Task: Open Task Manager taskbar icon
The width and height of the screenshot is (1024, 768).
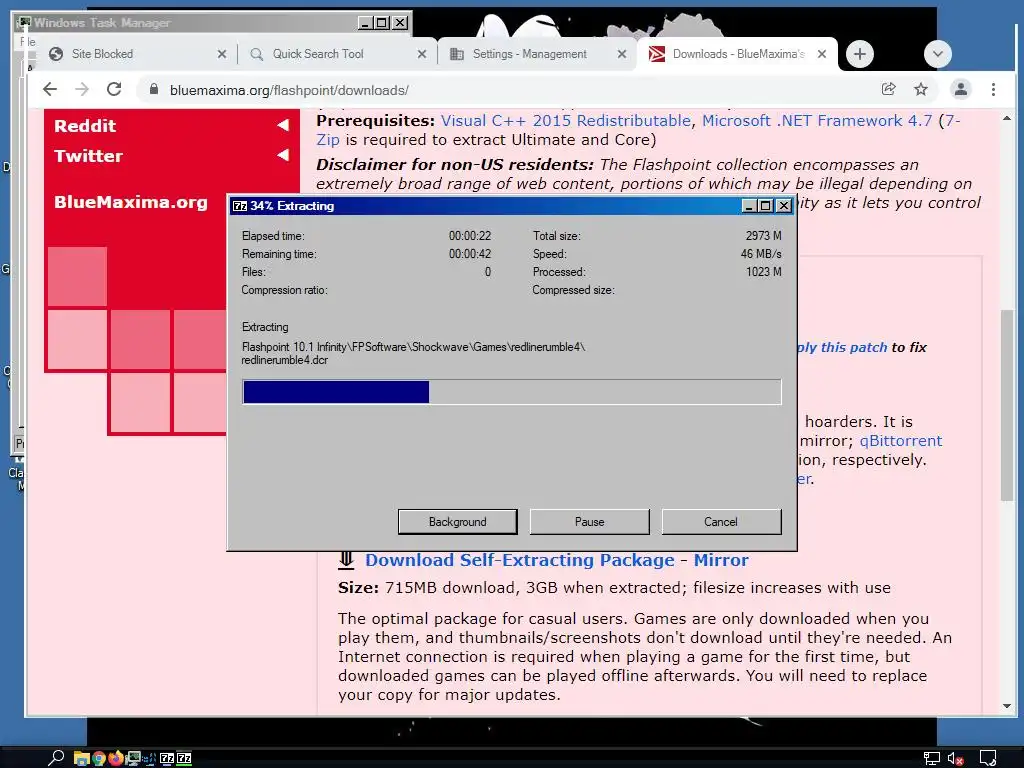Action: 133,758
